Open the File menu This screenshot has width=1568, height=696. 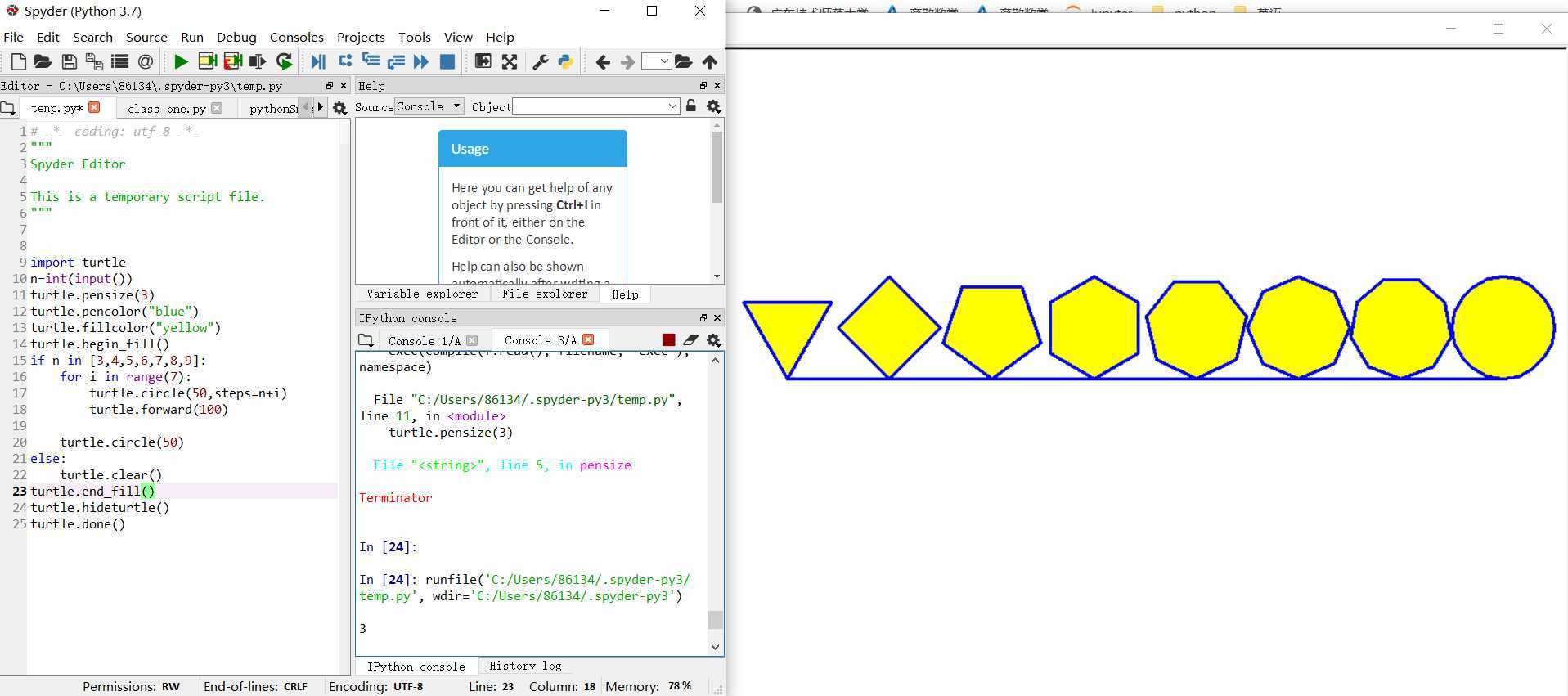14,37
